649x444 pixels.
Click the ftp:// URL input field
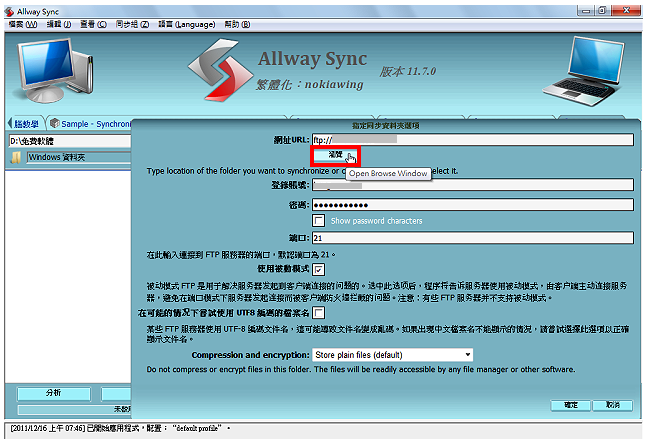tap(473, 140)
